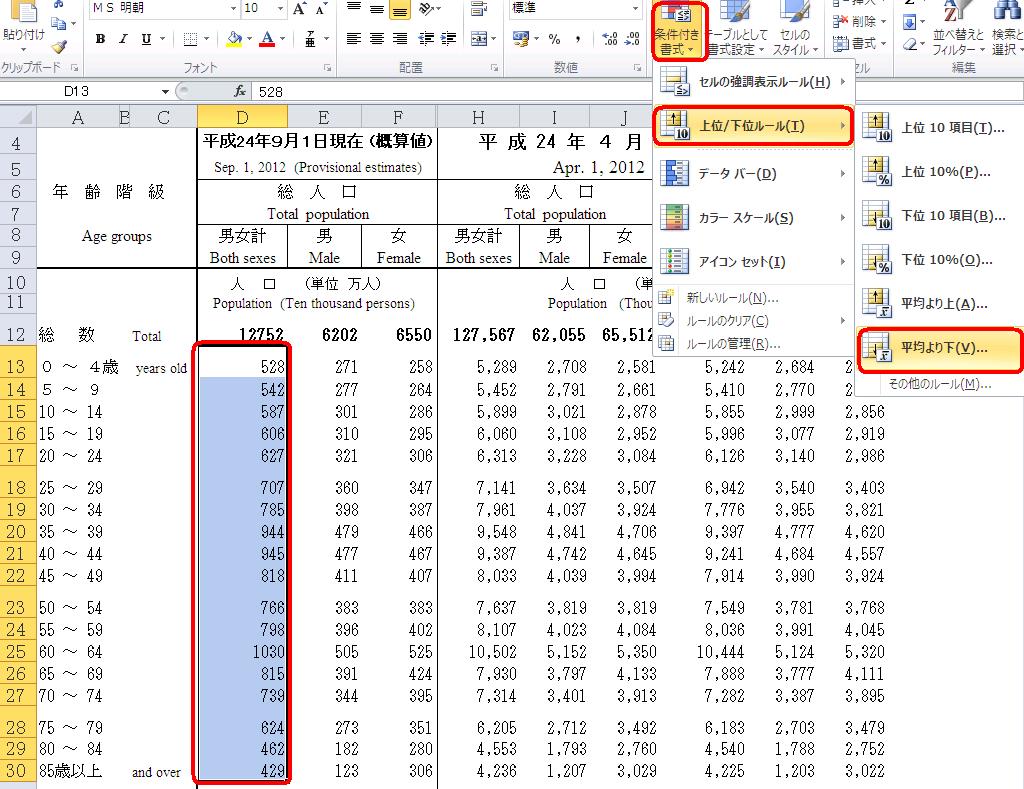The image size is (1024, 789).
Task: Click the format painter brush icon
Action: [59, 46]
